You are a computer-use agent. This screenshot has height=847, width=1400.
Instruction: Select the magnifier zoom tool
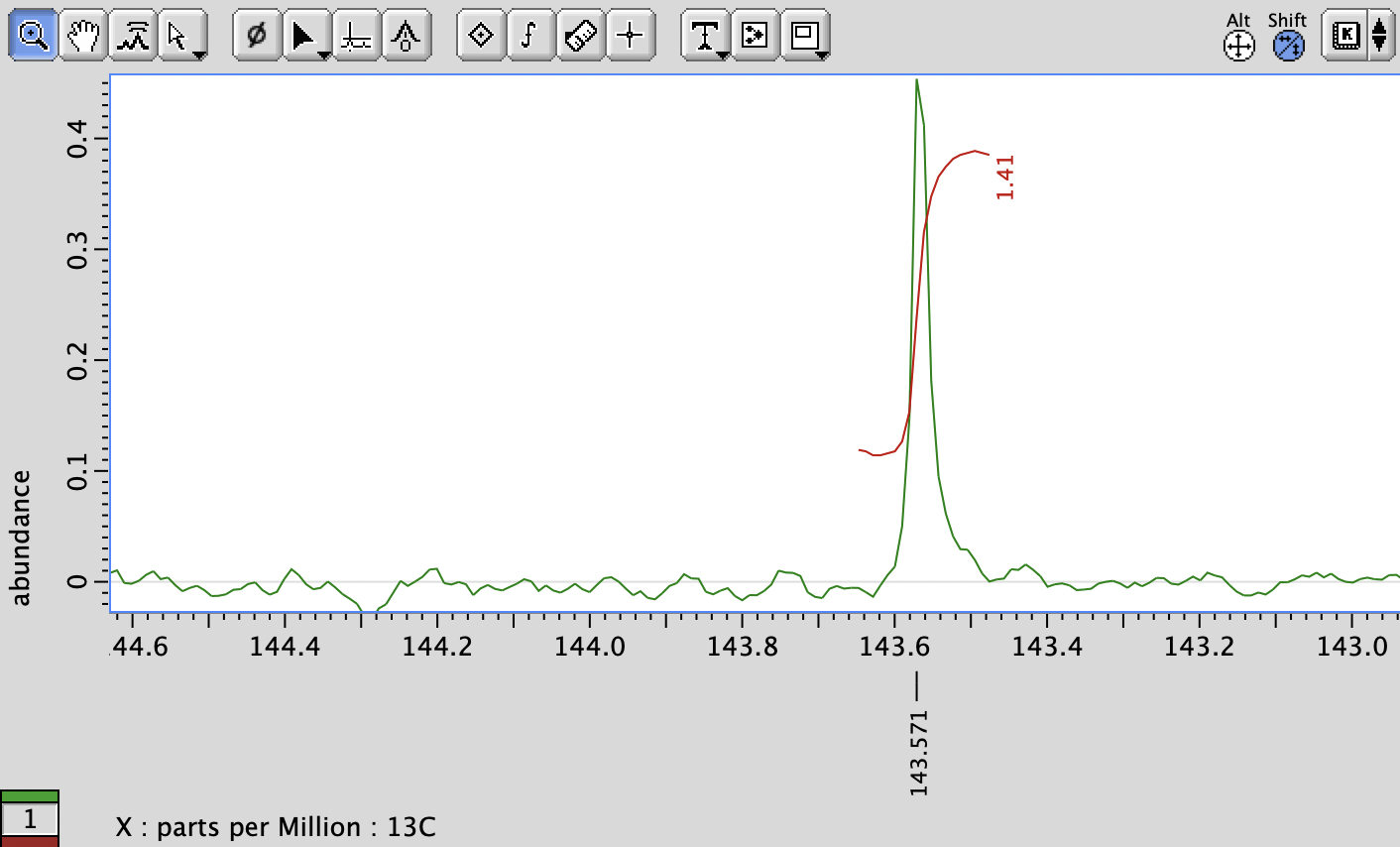point(33,36)
